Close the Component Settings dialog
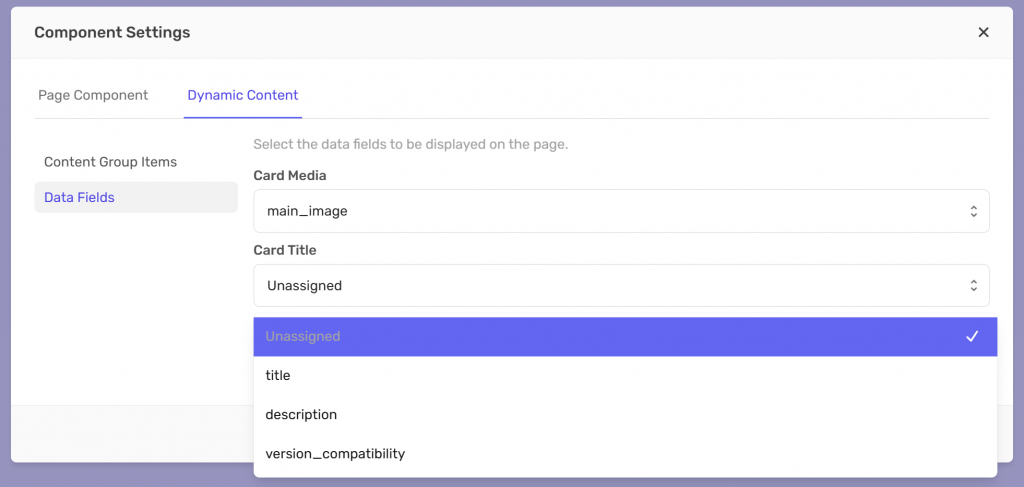 point(983,32)
